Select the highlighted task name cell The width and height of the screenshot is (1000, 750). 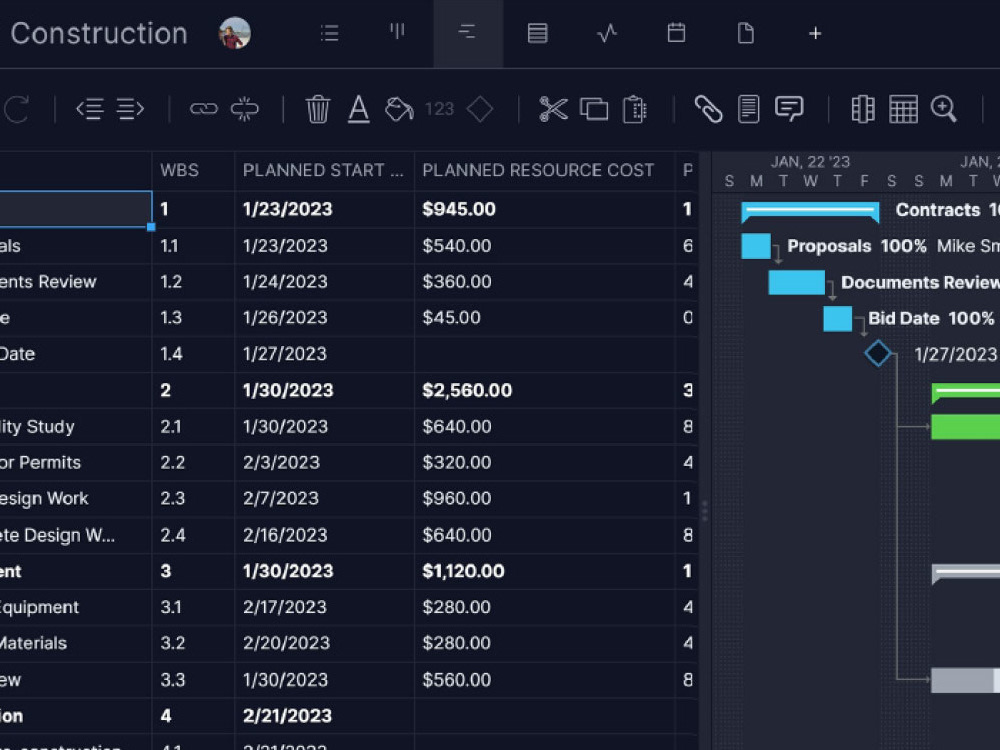(75, 209)
